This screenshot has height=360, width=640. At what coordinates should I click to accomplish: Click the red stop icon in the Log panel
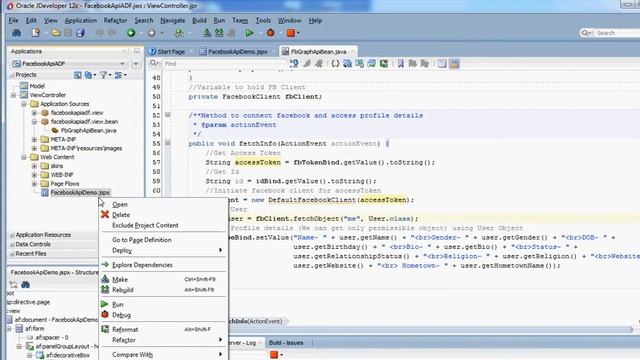[x=274, y=355]
